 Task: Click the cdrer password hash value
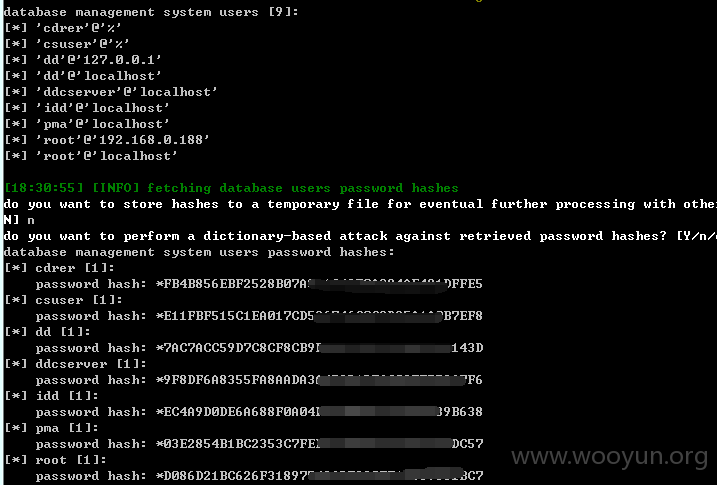[319, 284]
